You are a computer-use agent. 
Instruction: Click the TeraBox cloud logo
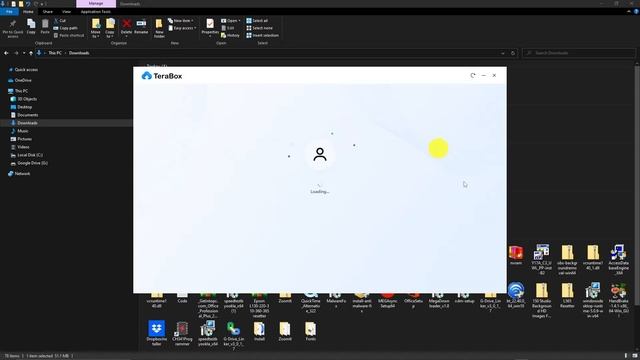tap(147, 76)
